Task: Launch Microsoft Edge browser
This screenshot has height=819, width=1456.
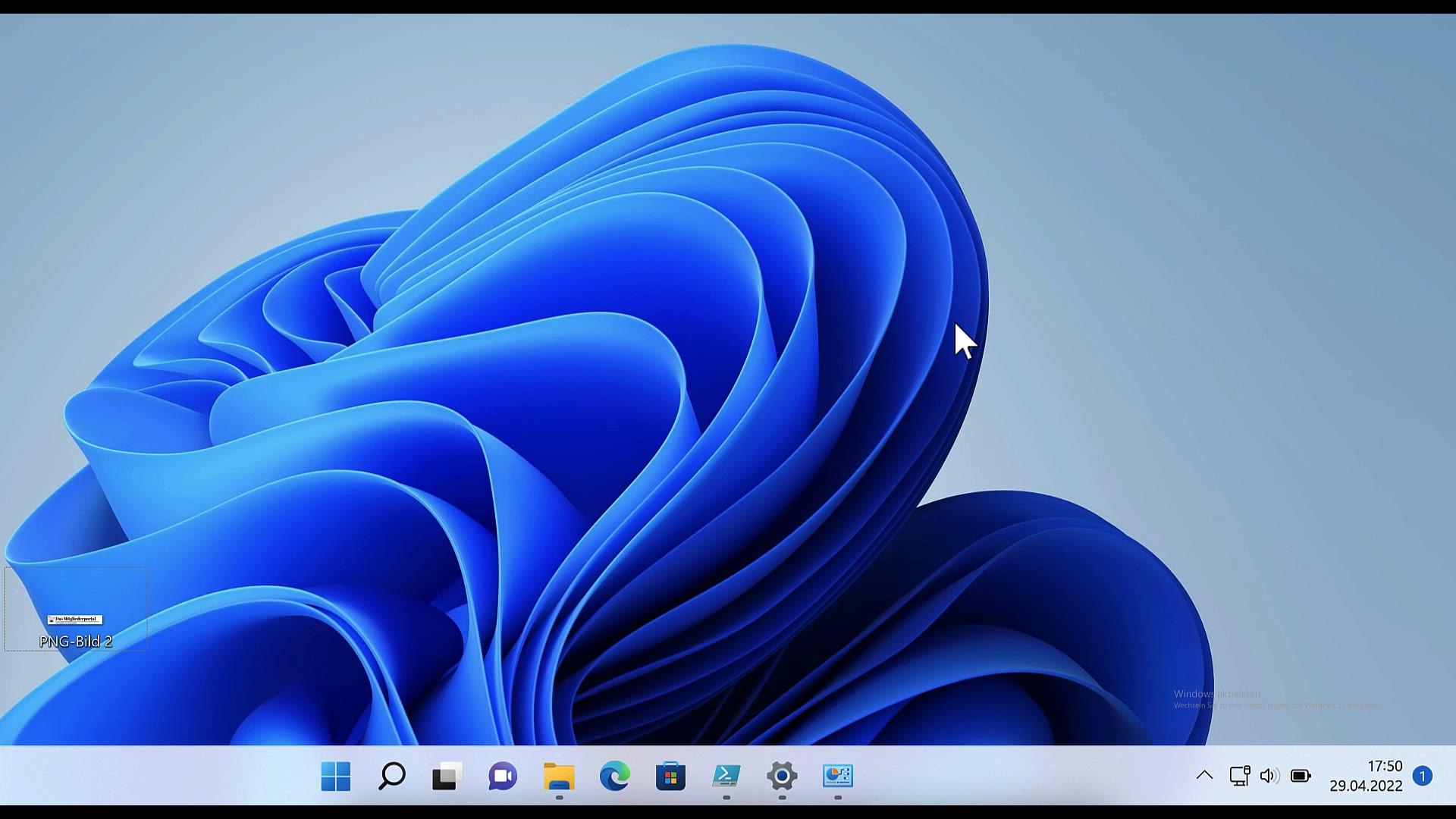Action: coord(615,776)
